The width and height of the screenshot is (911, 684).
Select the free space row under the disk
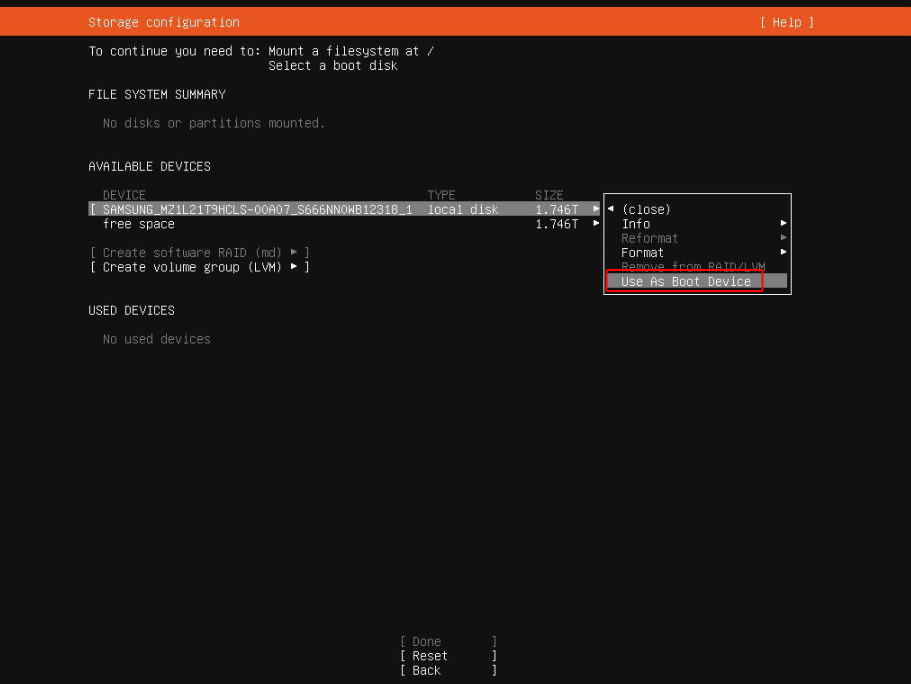point(138,224)
